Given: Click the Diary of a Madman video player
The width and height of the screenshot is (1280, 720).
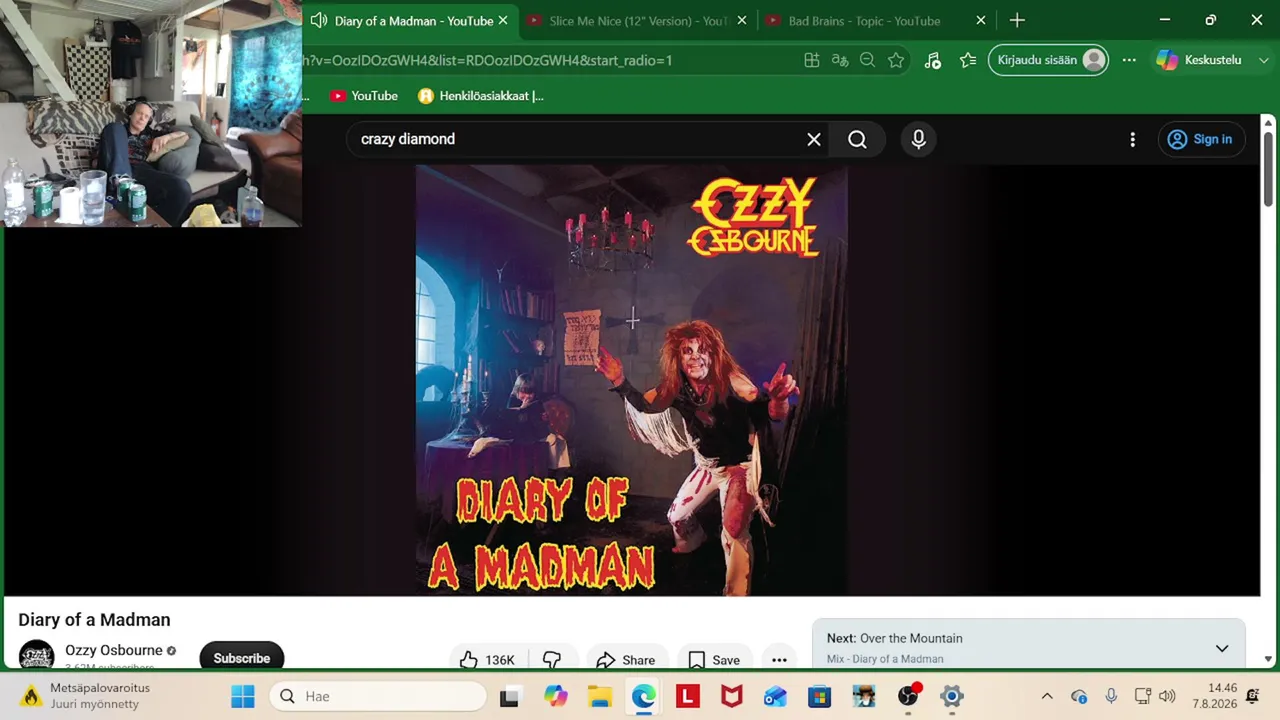Looking at the screenshot, I should (x=632, y=380).
